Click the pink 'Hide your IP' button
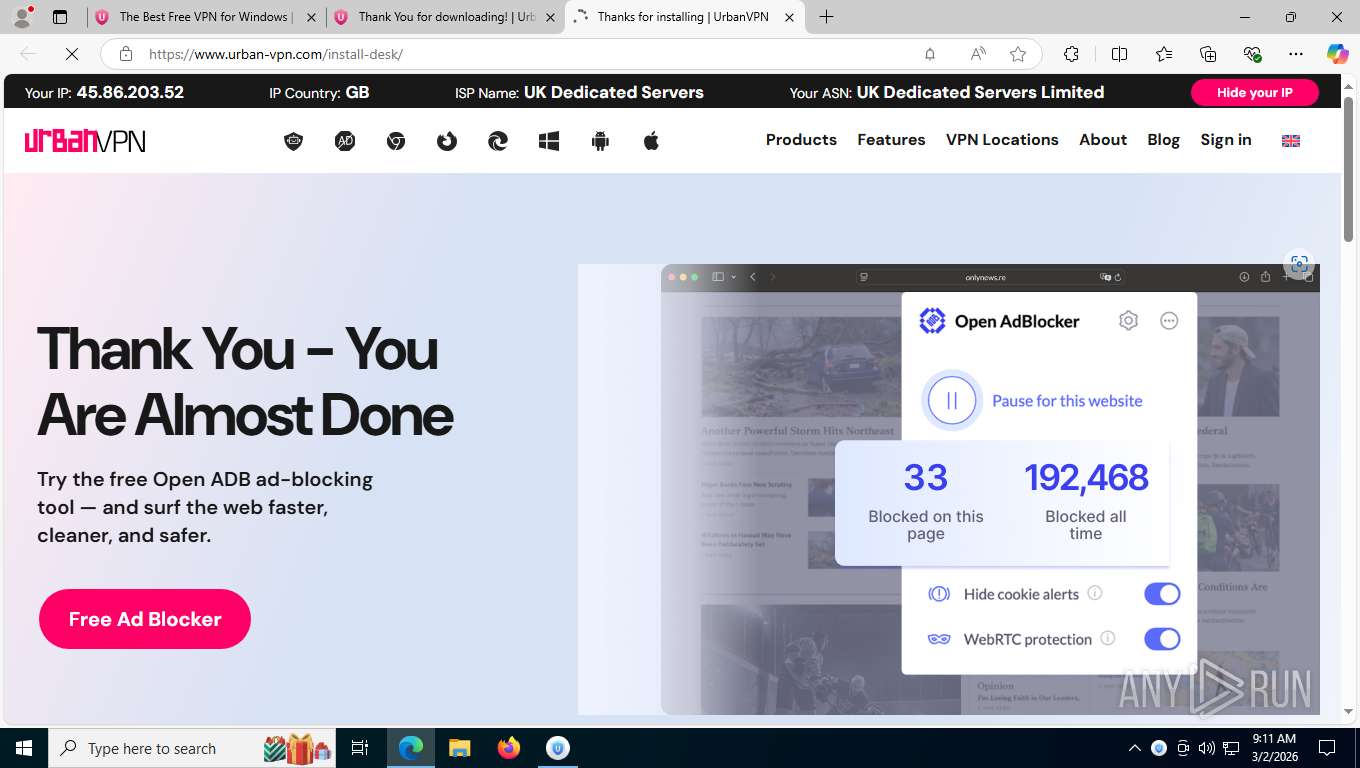1360x768 pixels. point(1254,92)
